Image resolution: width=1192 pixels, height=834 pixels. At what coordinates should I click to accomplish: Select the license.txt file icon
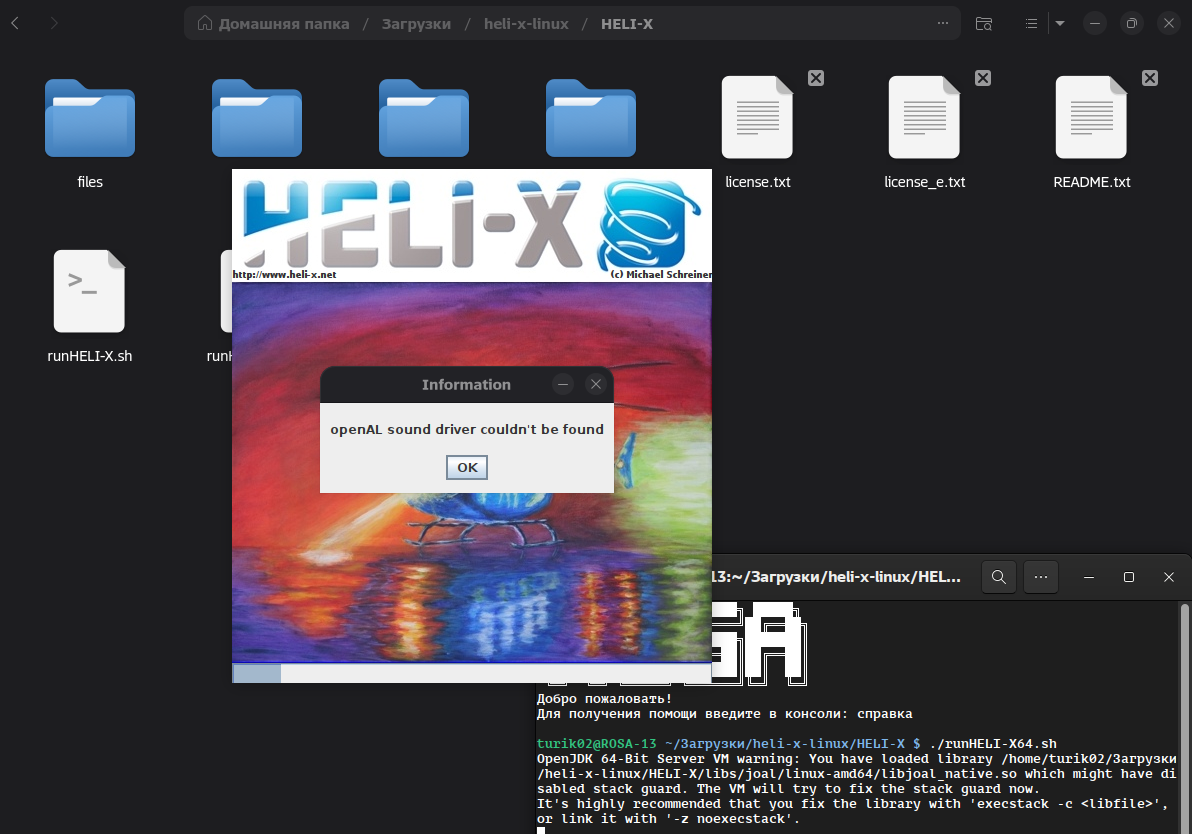(x=757, y=117)
